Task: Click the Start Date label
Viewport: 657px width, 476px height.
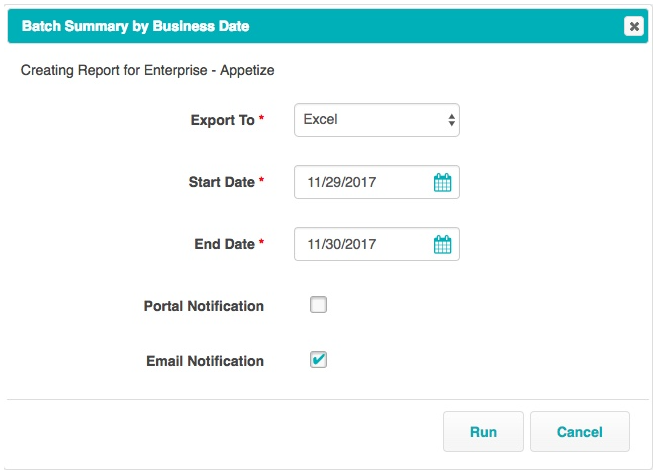Action: (x=221, y=183)
